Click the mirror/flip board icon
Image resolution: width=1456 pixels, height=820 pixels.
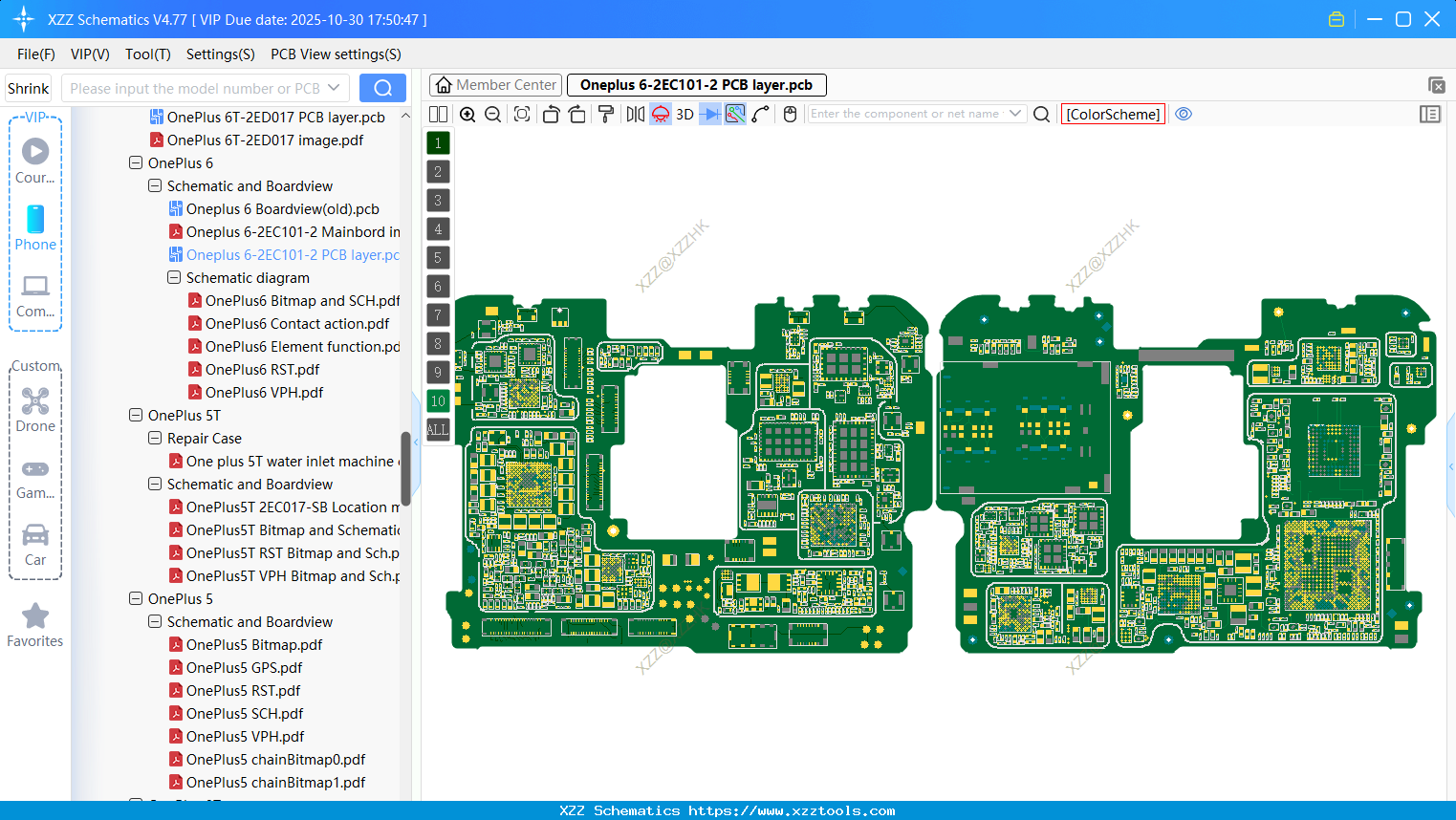tap(635, 114)
